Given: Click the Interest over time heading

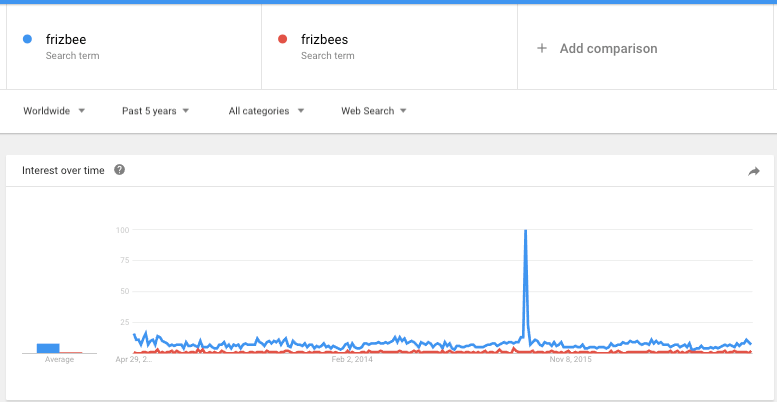Looking at the screenshot, I should point(63,171).
